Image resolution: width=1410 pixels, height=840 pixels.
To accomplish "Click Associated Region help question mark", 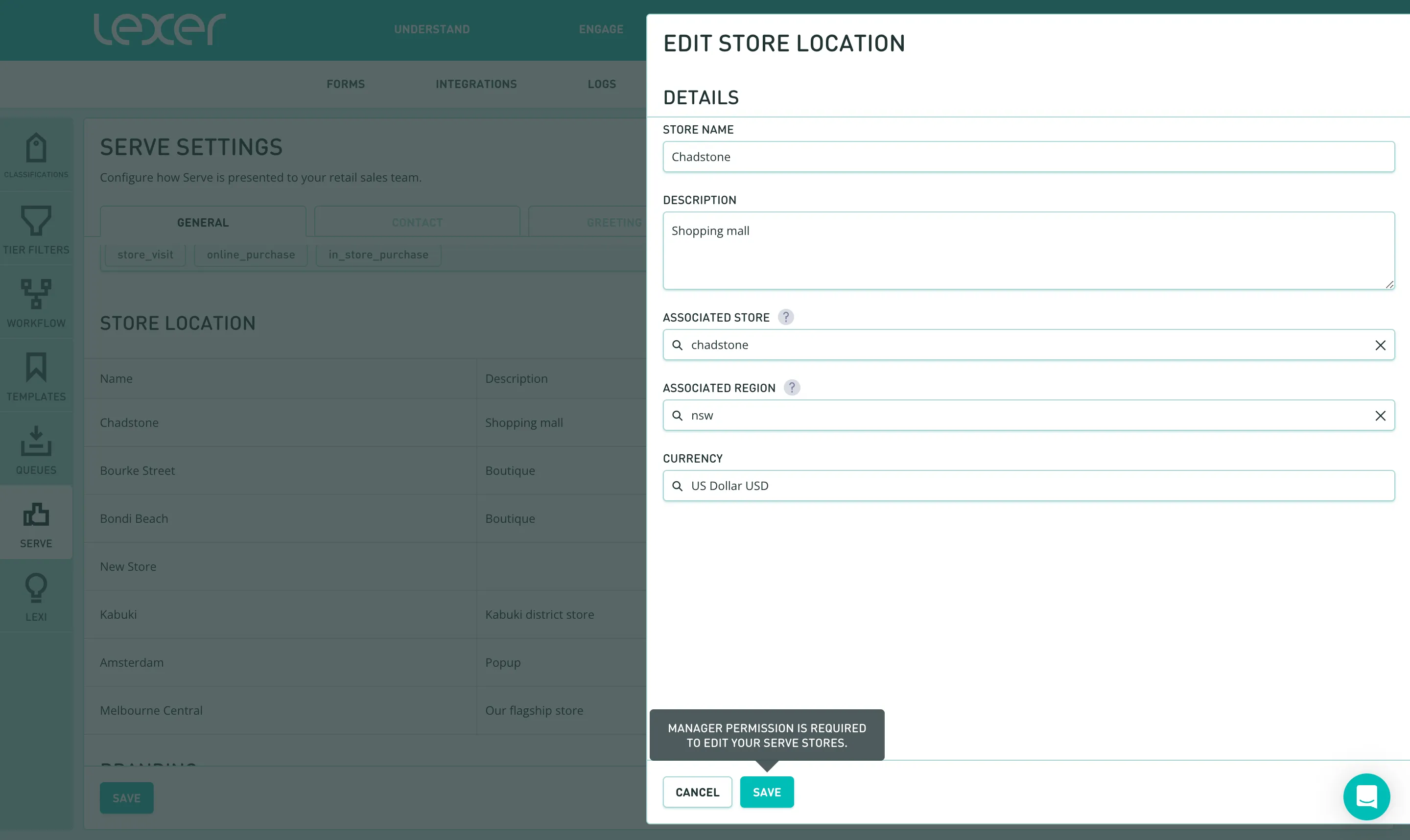I will pos(791,388).
